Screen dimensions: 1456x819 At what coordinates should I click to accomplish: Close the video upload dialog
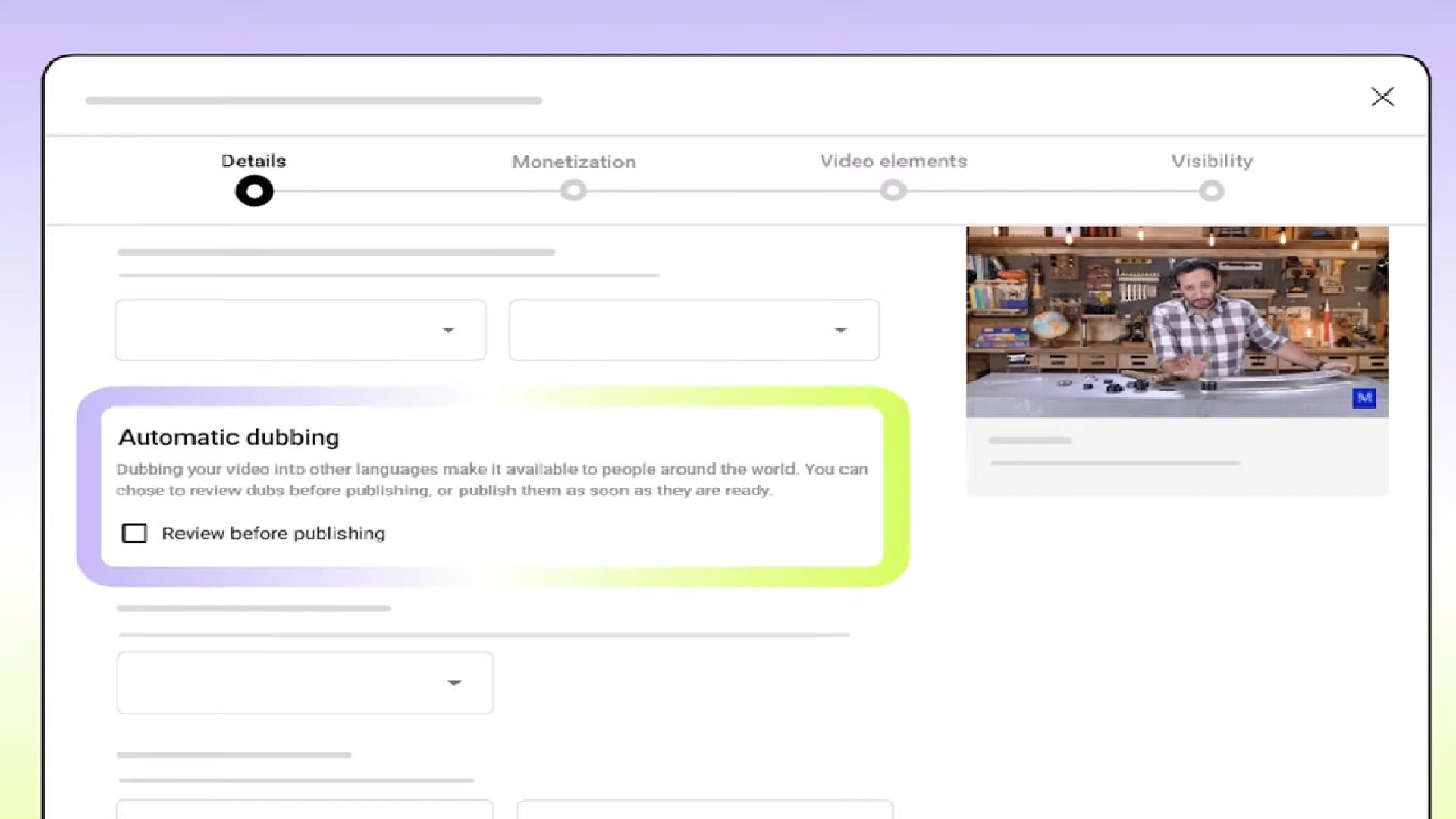point(1382,97)
